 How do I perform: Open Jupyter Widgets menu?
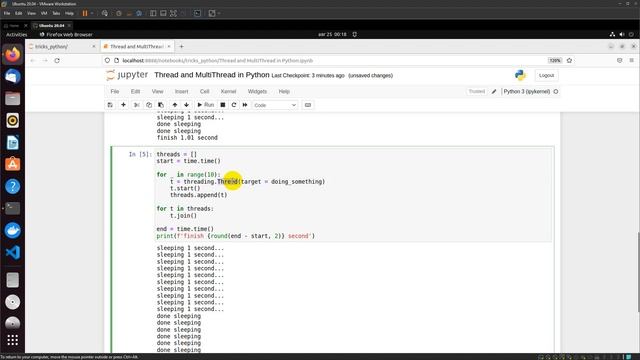coord(257,91)
